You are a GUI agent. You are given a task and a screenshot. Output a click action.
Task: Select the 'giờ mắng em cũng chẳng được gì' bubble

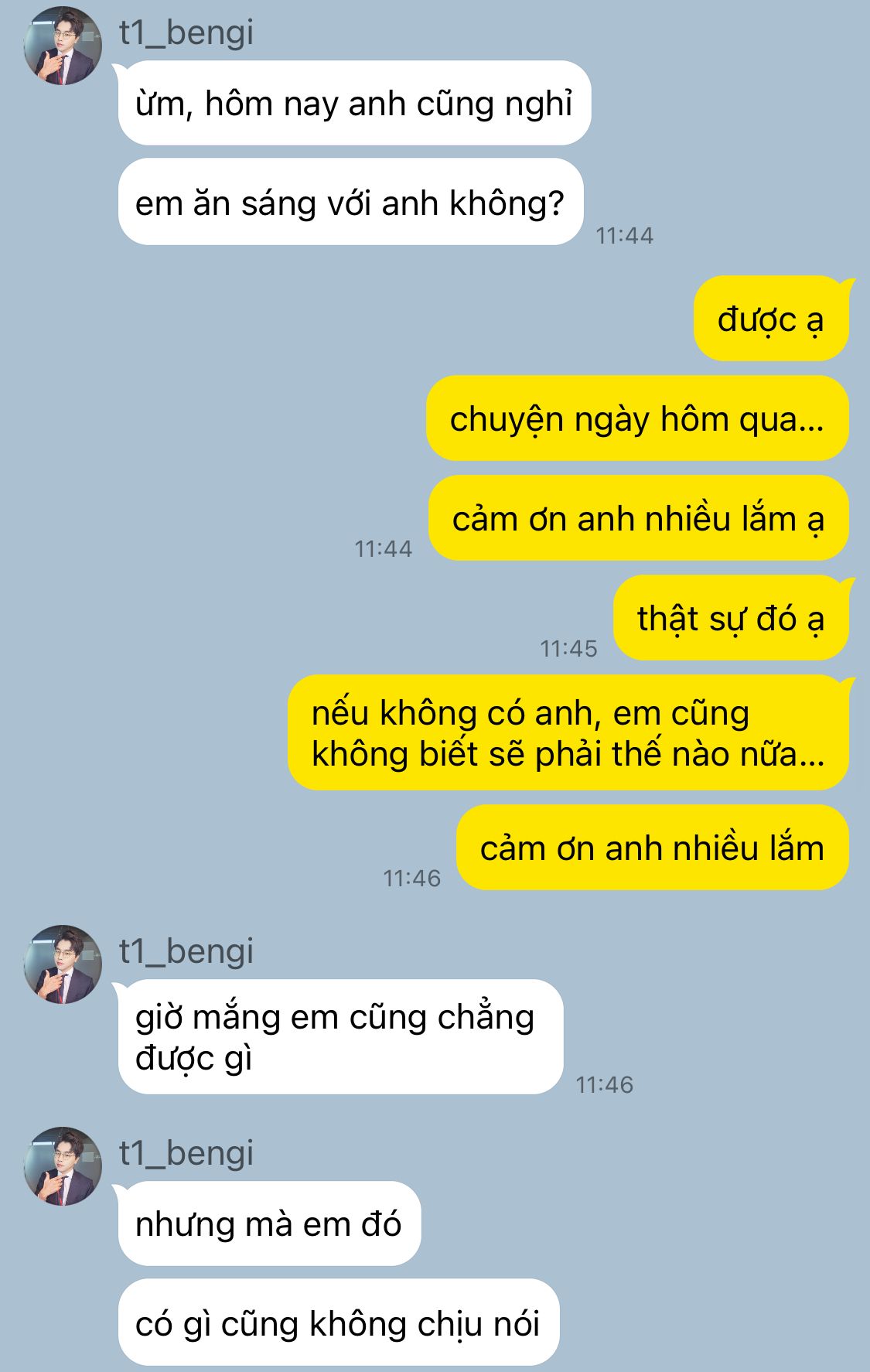point(340,1036)
